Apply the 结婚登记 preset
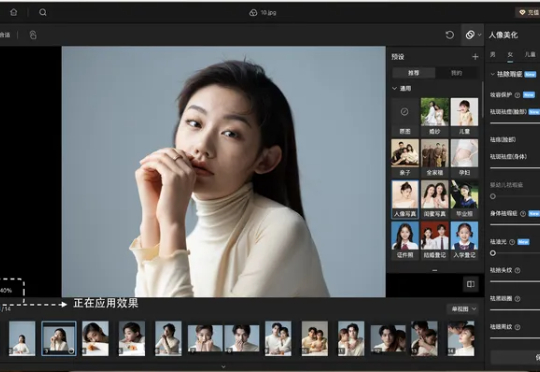The width and height of the screenshot is (540, 372). tap(435, 240)
